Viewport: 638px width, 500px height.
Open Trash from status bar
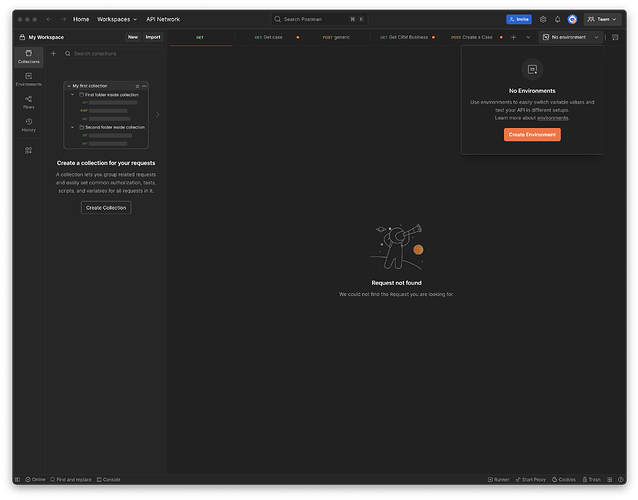(591, 480)
